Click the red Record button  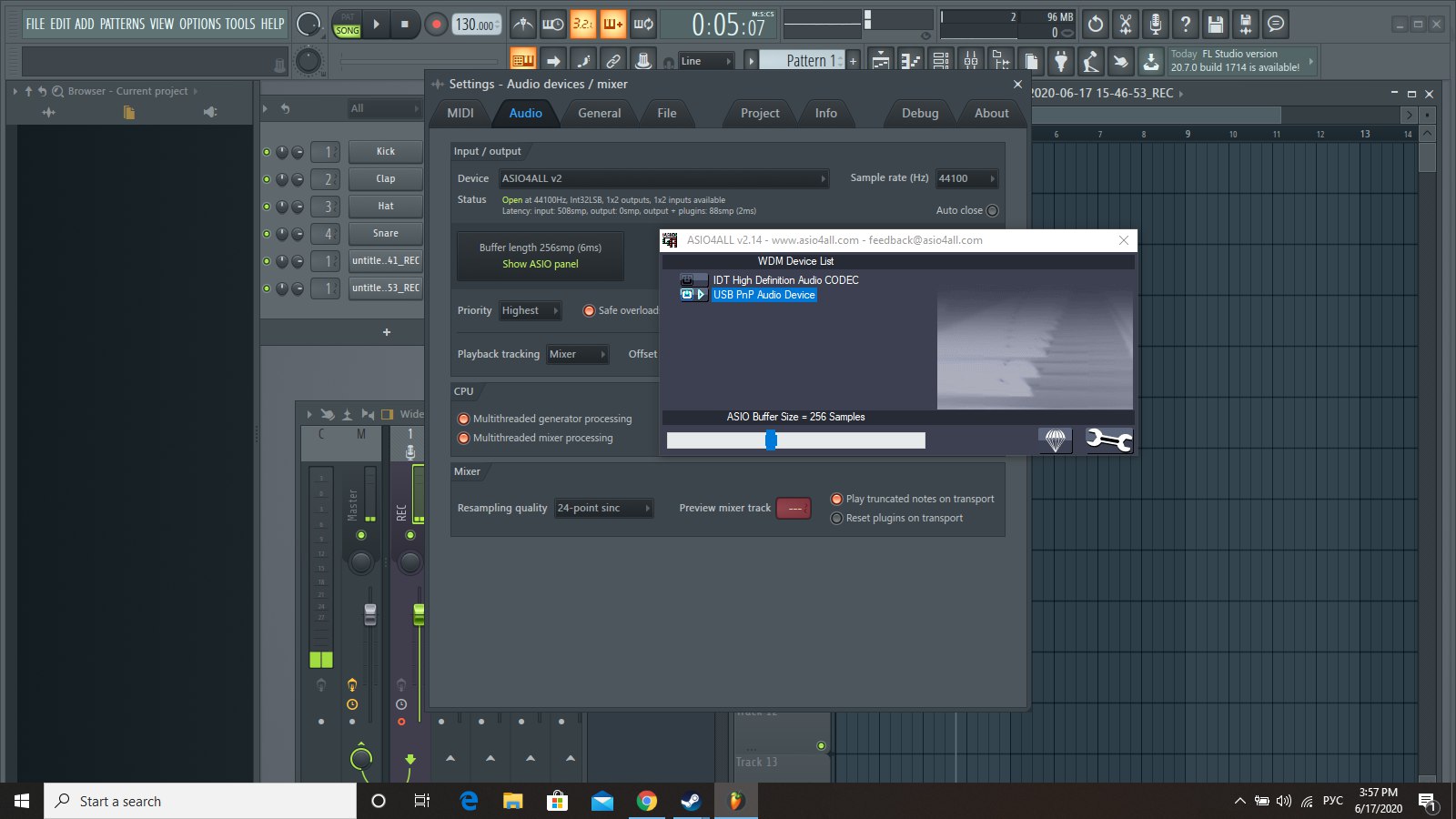436,25
